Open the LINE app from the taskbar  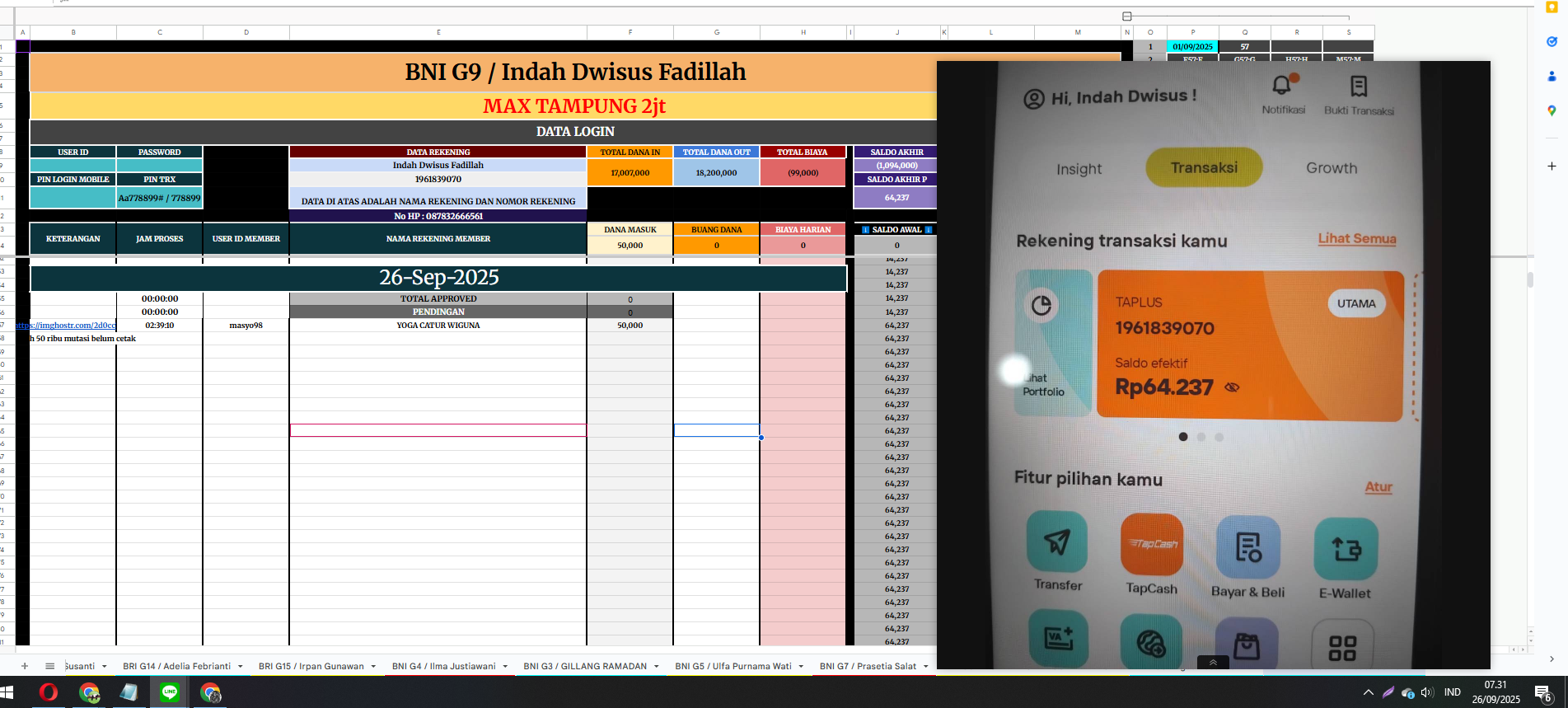[169, 692]
